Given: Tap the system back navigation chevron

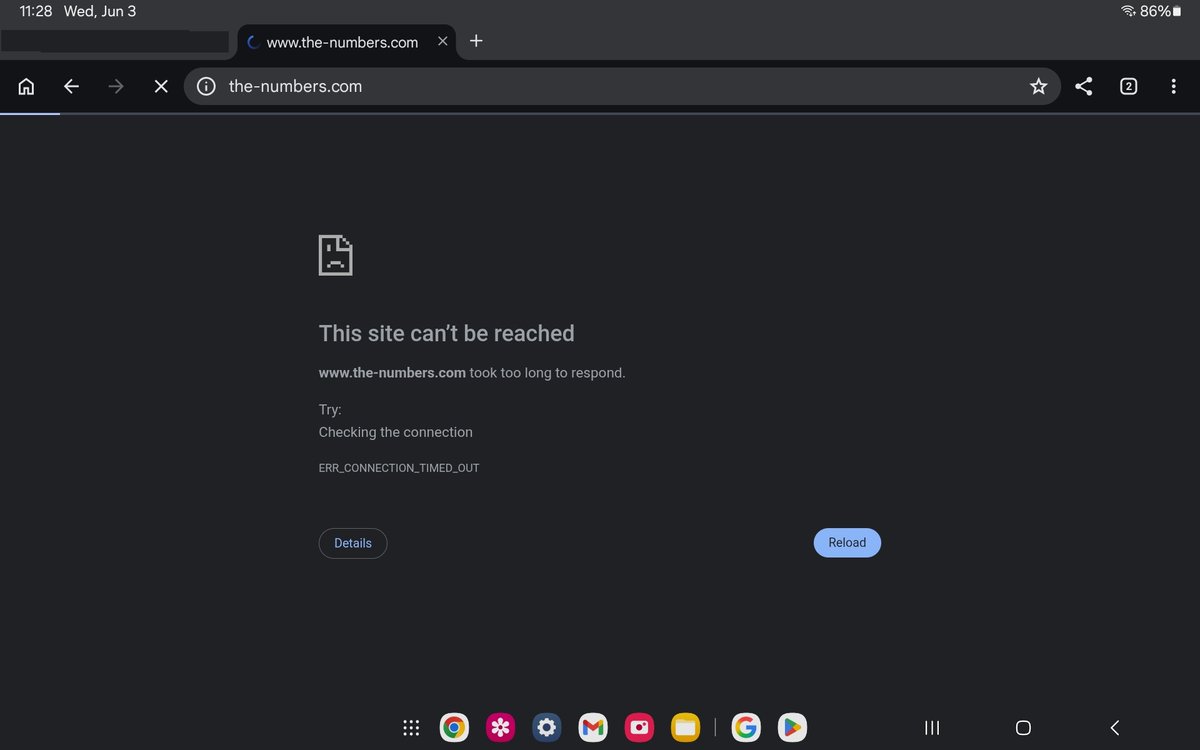Looking at the screenshot, I should tap(1114, 728).
